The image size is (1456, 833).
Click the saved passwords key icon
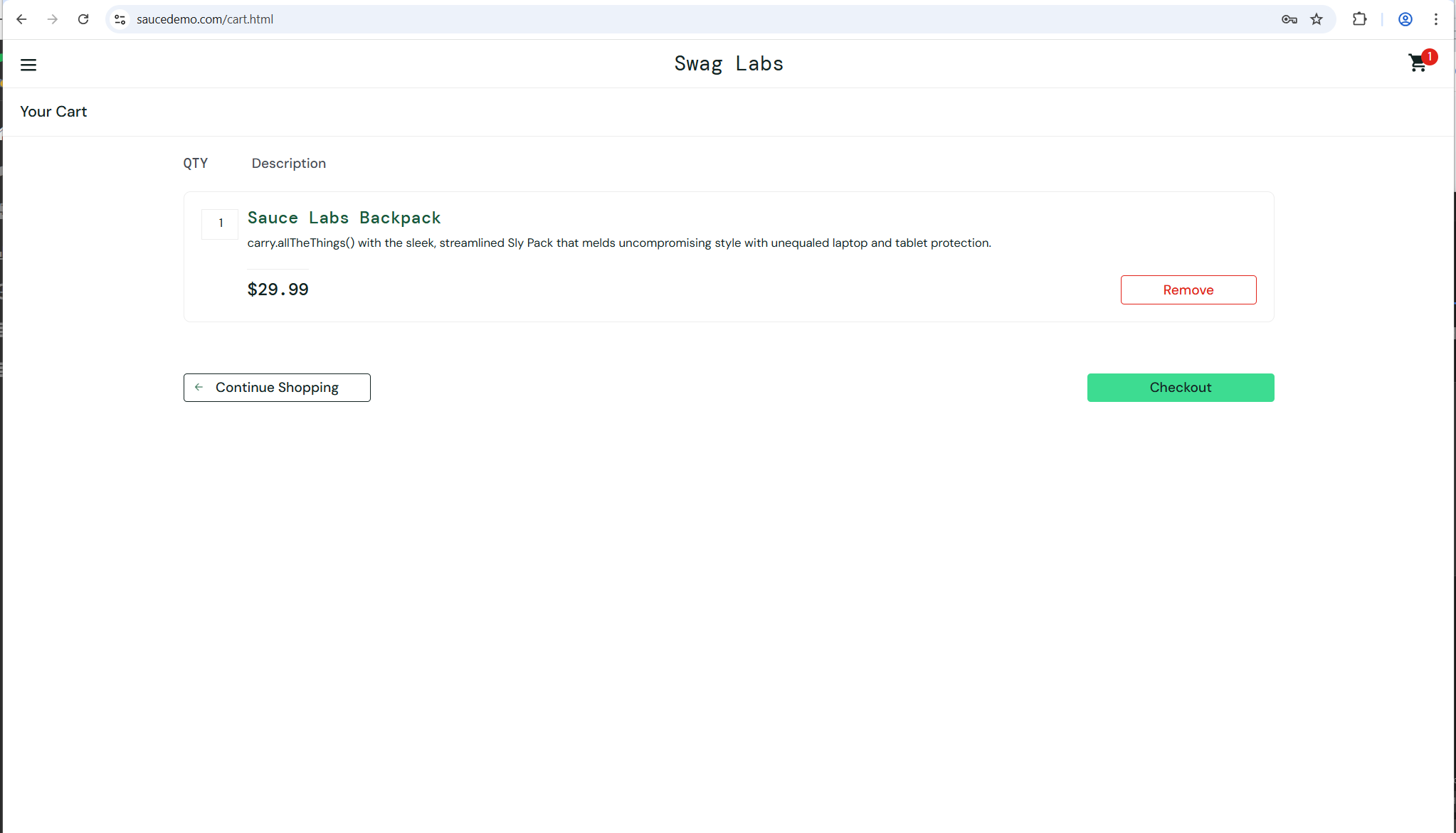(1289, 19)
